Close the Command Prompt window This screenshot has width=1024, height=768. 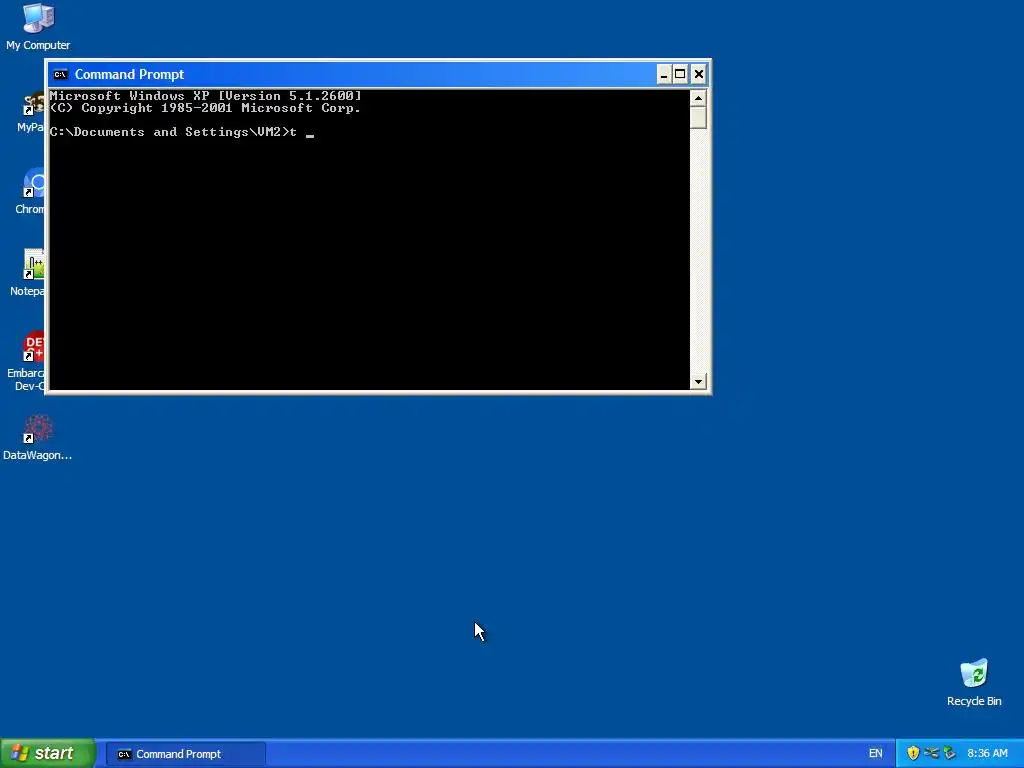699,74
